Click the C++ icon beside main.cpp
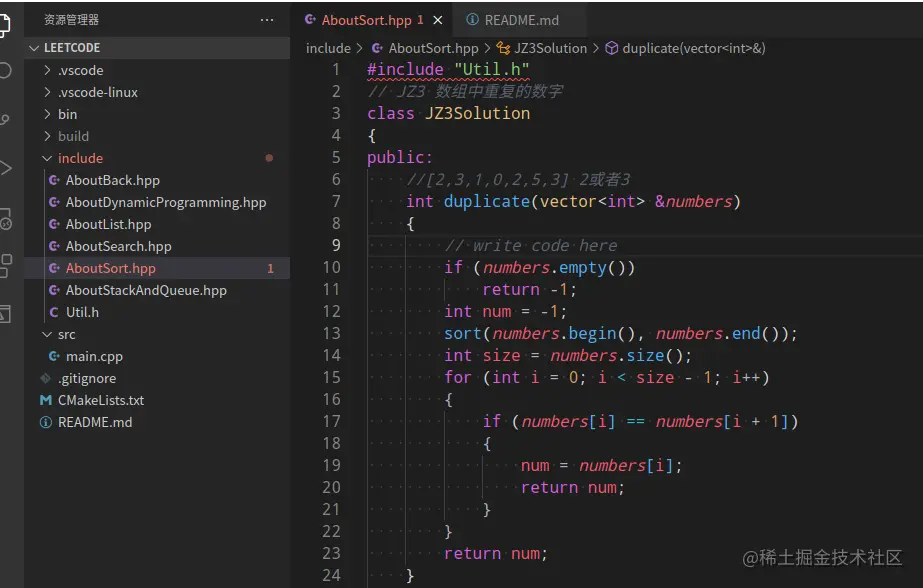 (x=54, y=356)
